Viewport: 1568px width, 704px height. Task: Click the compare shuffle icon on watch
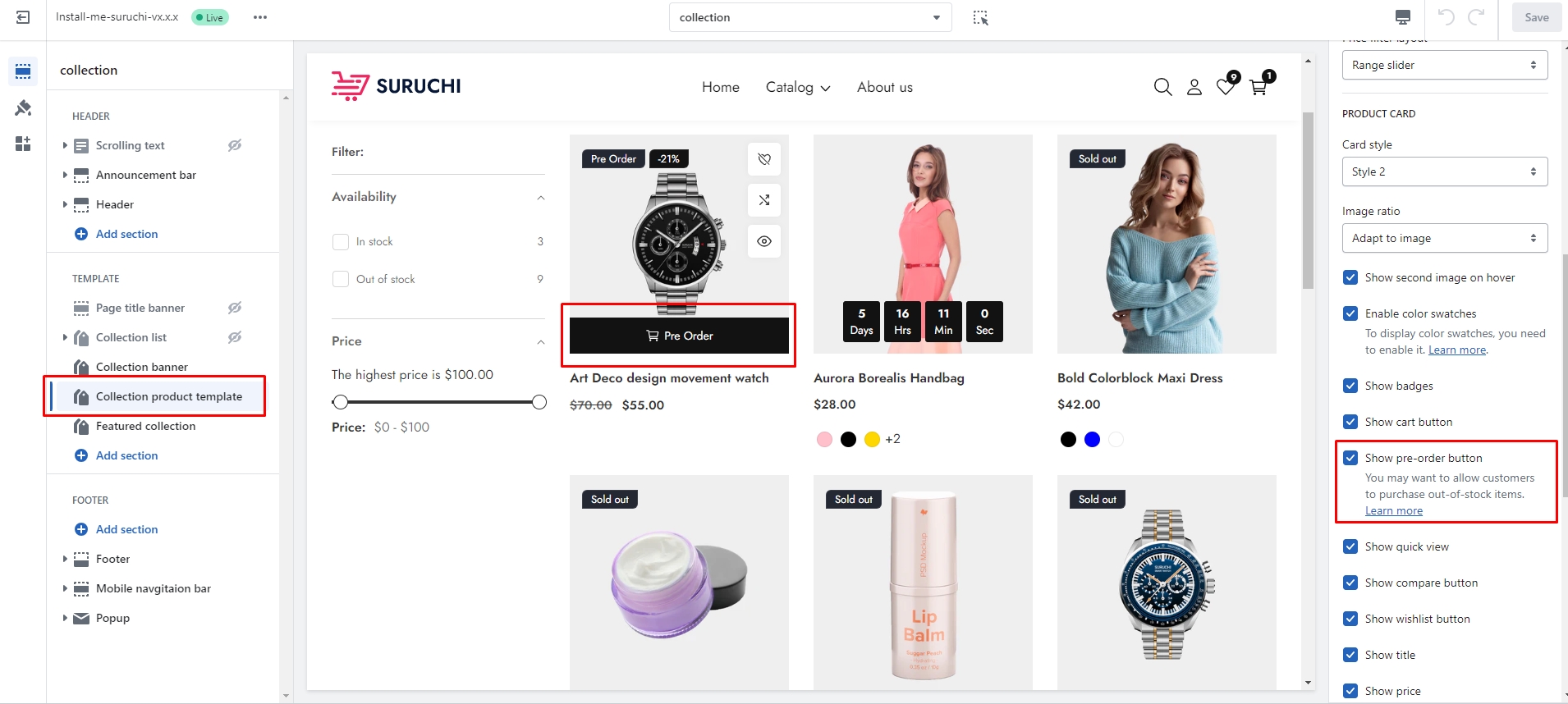click(764, 200)
